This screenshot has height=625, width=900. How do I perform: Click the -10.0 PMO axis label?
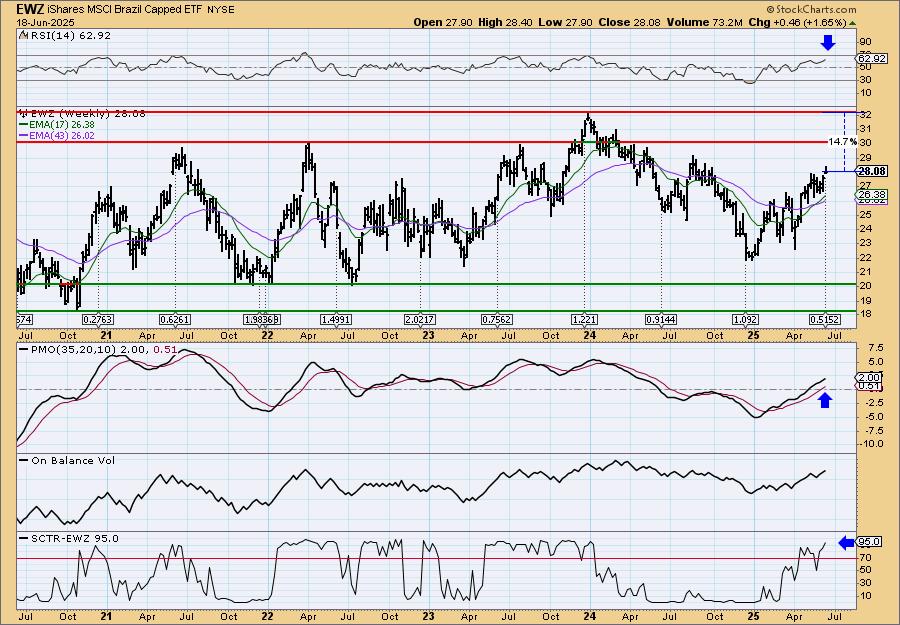(x=869, y=444)
